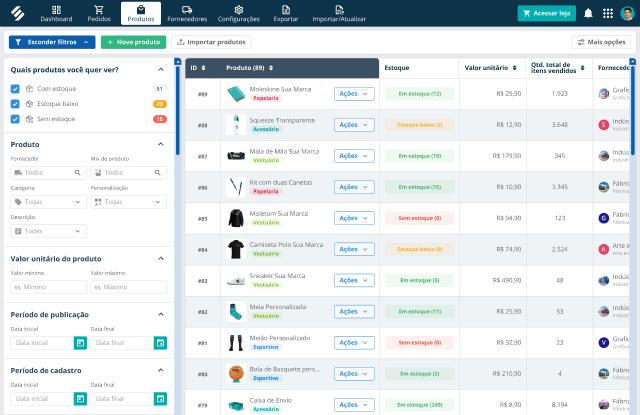Open the Configurações tab

(239, 13)
